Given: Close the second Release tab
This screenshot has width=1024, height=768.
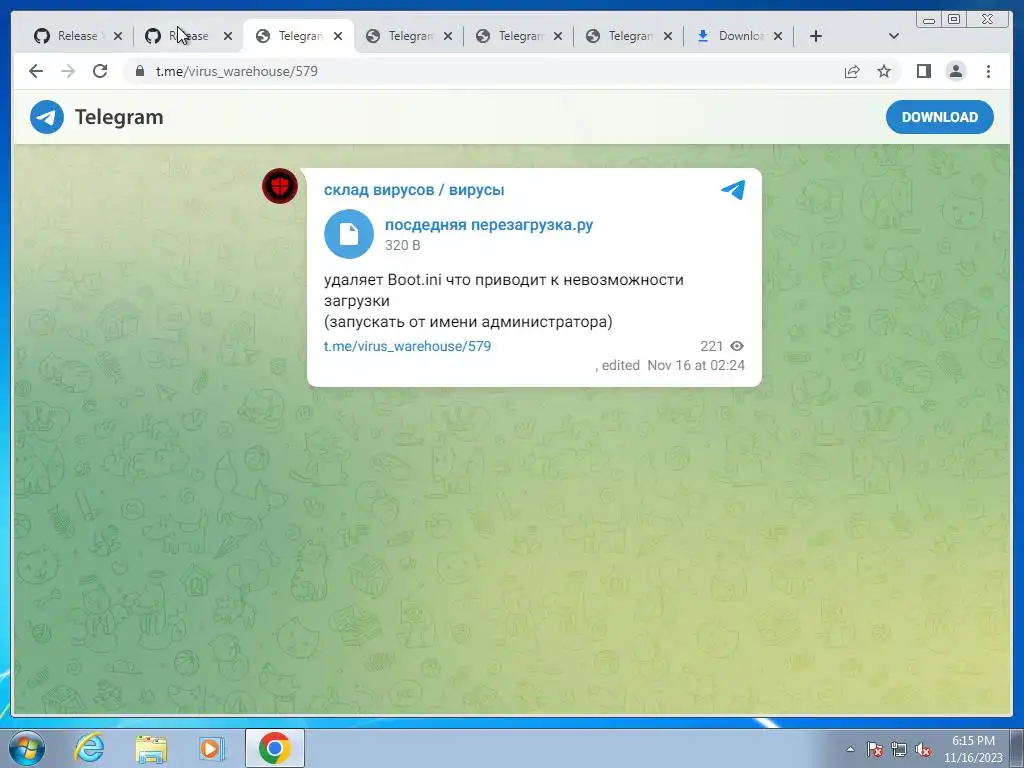Looking at the screenshot, I should pos(227,36).
